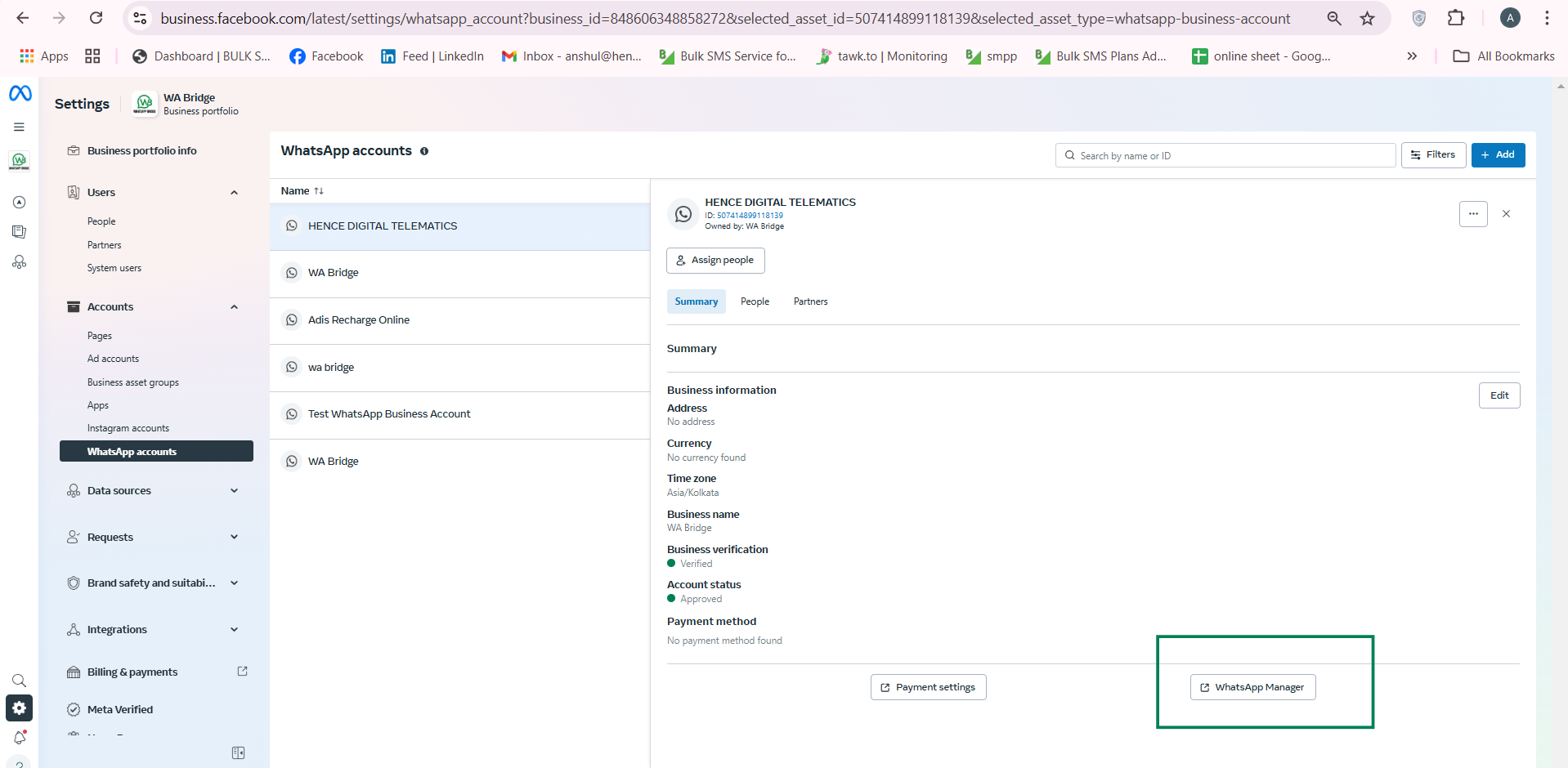Image resolution: width=1568 pixels, height=768 pixels.
Task: Open the Facebook bookmark
Action: click(x=326, y=56)
